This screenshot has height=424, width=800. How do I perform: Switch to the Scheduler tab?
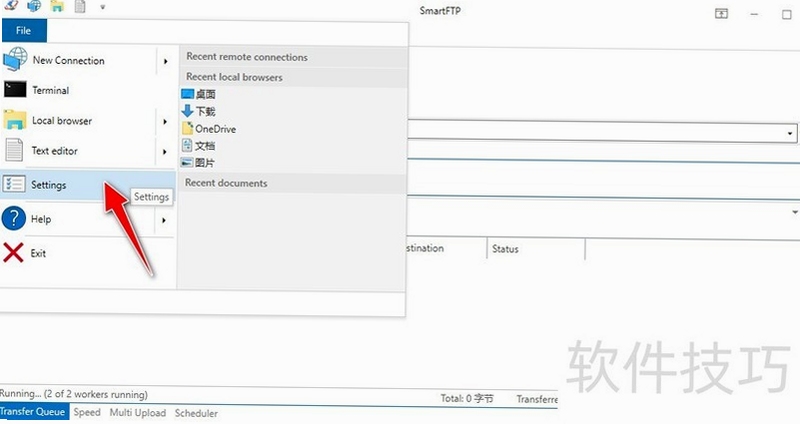click(196, 413)
